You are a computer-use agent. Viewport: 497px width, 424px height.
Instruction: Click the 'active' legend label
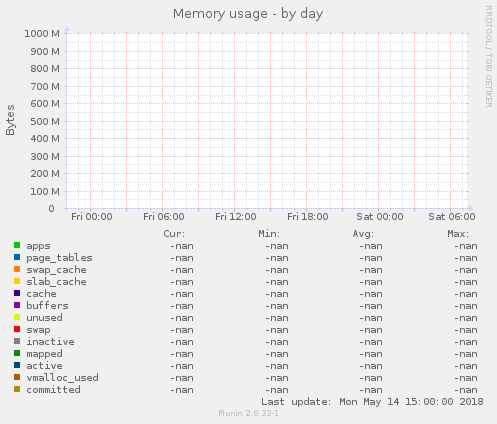pyautogui.click(x=44, y=366)
